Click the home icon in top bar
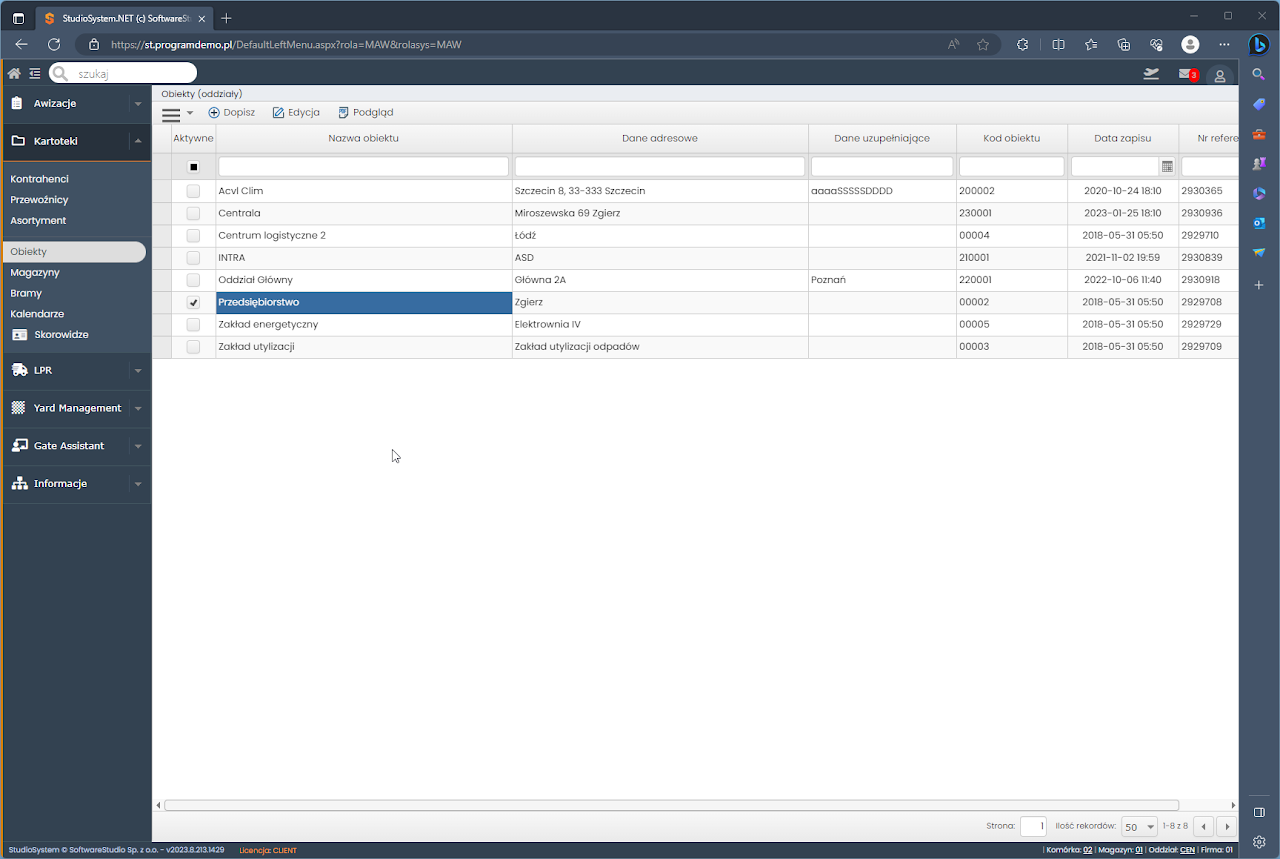This screenshot has width=1280, height=859. click(x=14, y=73)
